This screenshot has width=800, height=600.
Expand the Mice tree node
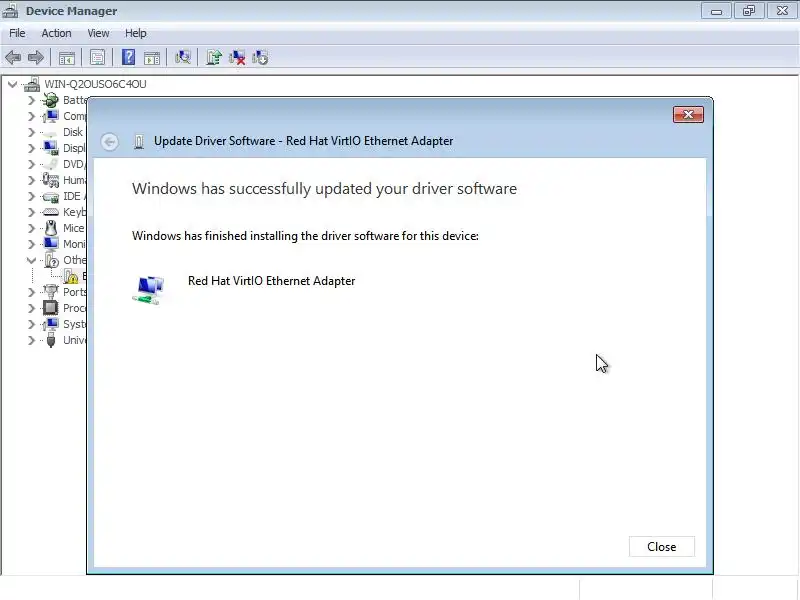pyautogui.click(x=32, y=228)
